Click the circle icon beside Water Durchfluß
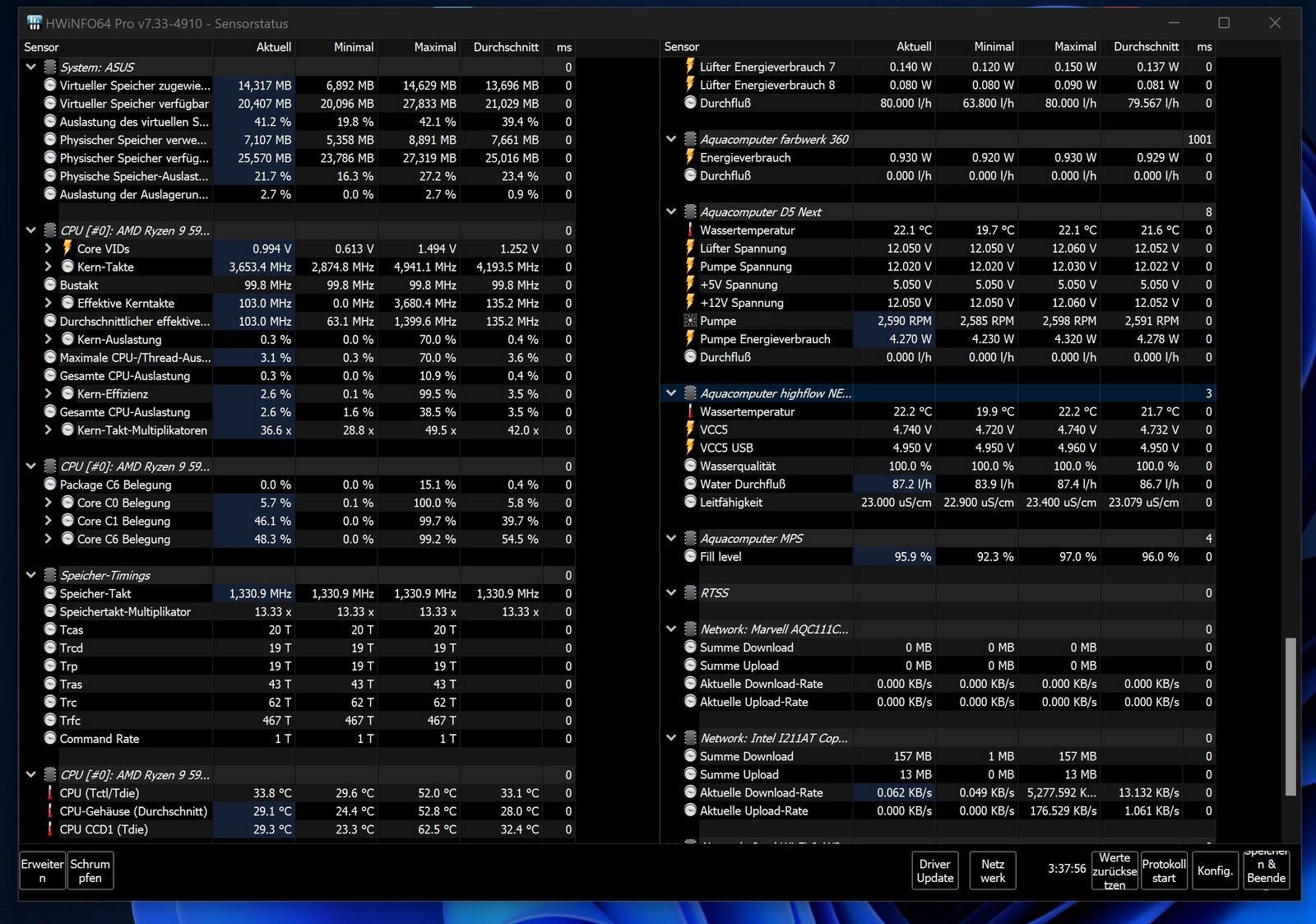 coord(690,484)
